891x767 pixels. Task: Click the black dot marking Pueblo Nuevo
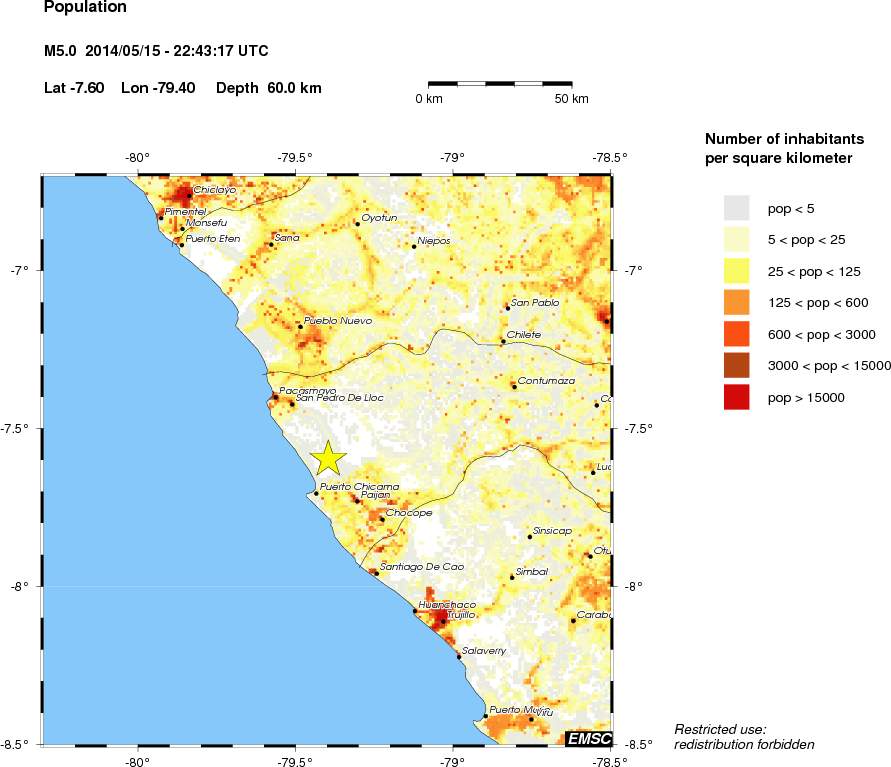[301, 327]
